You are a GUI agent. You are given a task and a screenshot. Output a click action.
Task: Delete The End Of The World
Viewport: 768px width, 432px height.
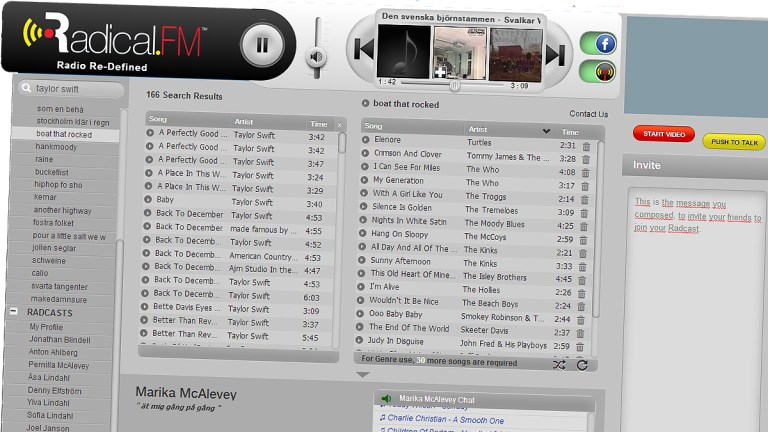pyautogui.click(x=580, y=334)
